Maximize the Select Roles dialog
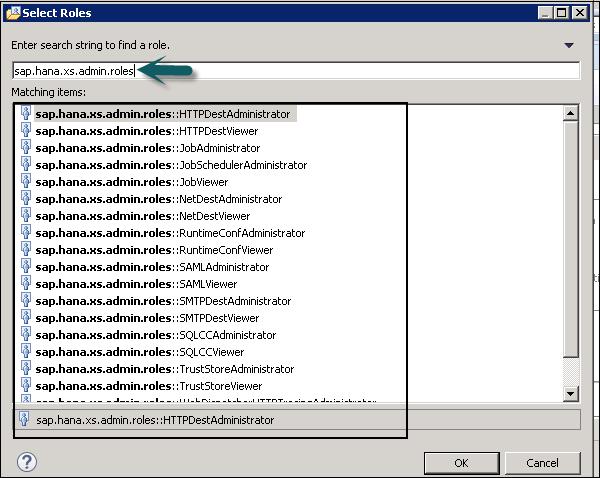Image resolution: width=600 pixels, height=478 pixels. [562, 13]
